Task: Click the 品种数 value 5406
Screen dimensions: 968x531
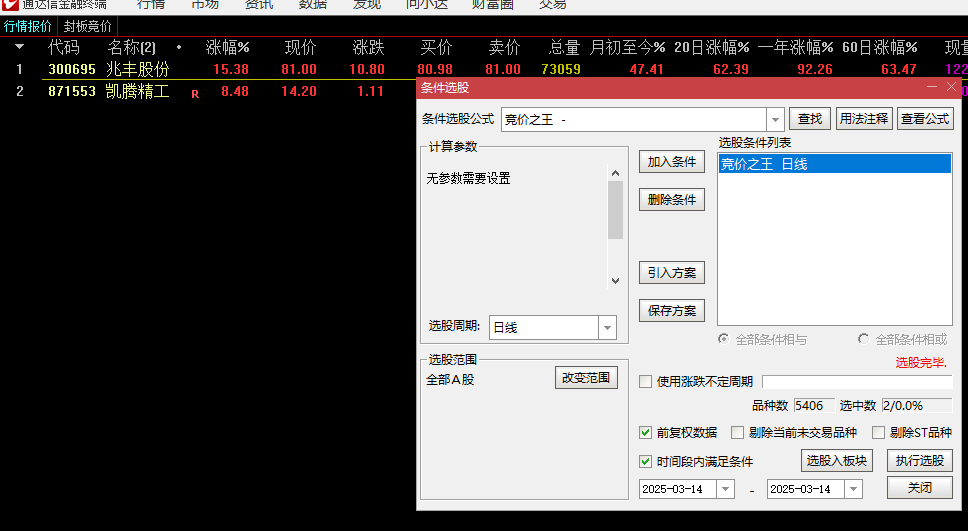Action: click(x=814, y=406)
